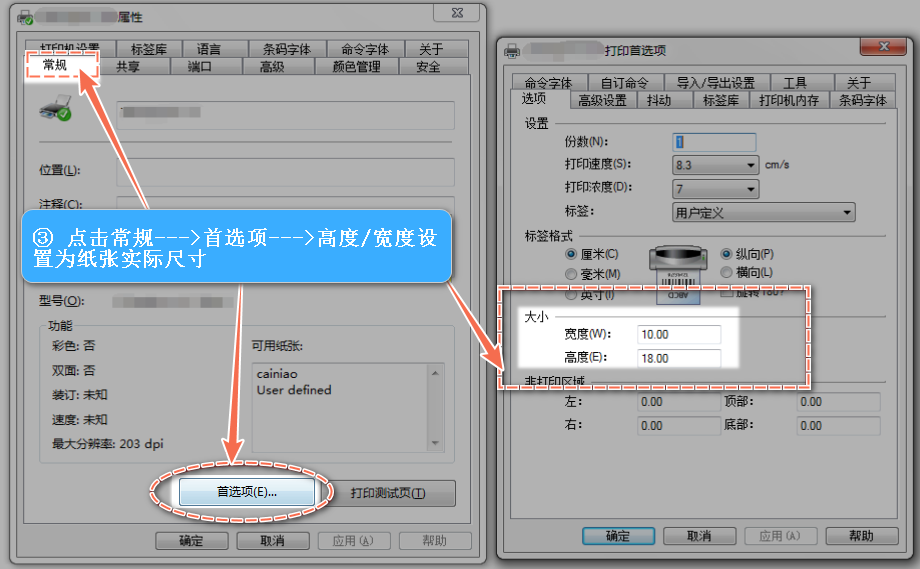Click the 份数(N) copies input field
Screen dimensions: 920x569
pos(714,142)
